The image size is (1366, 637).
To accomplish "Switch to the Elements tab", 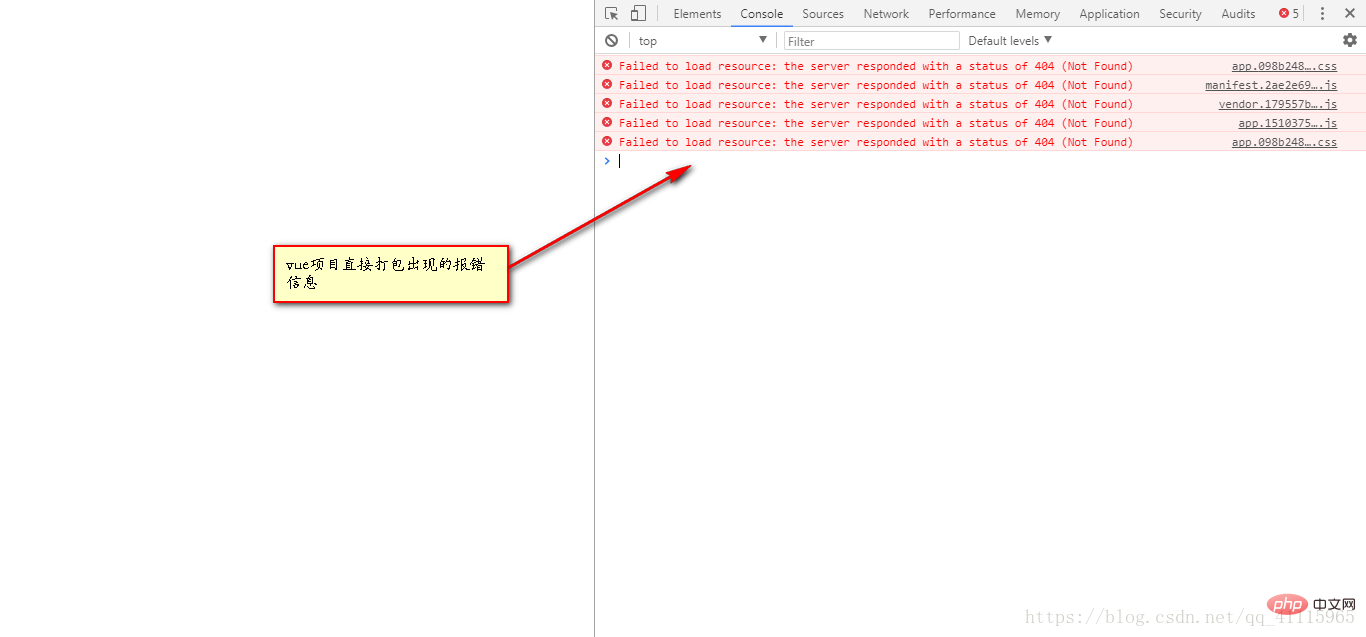I will [x=697, y=14].
